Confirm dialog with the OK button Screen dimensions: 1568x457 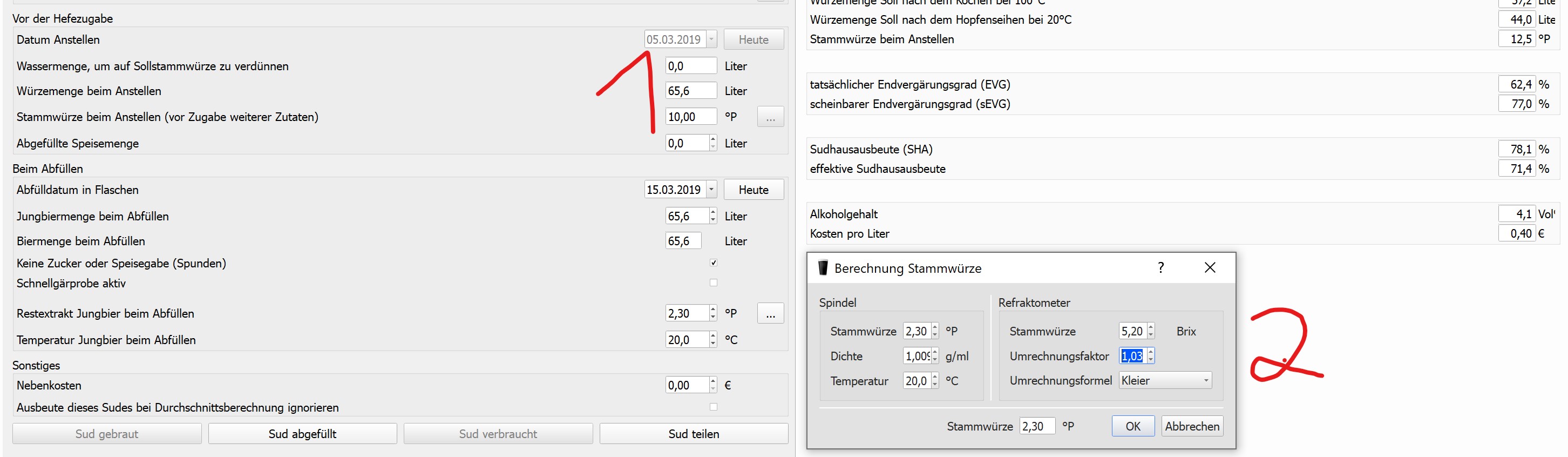pyautogui.click(x=1132, y=427)
